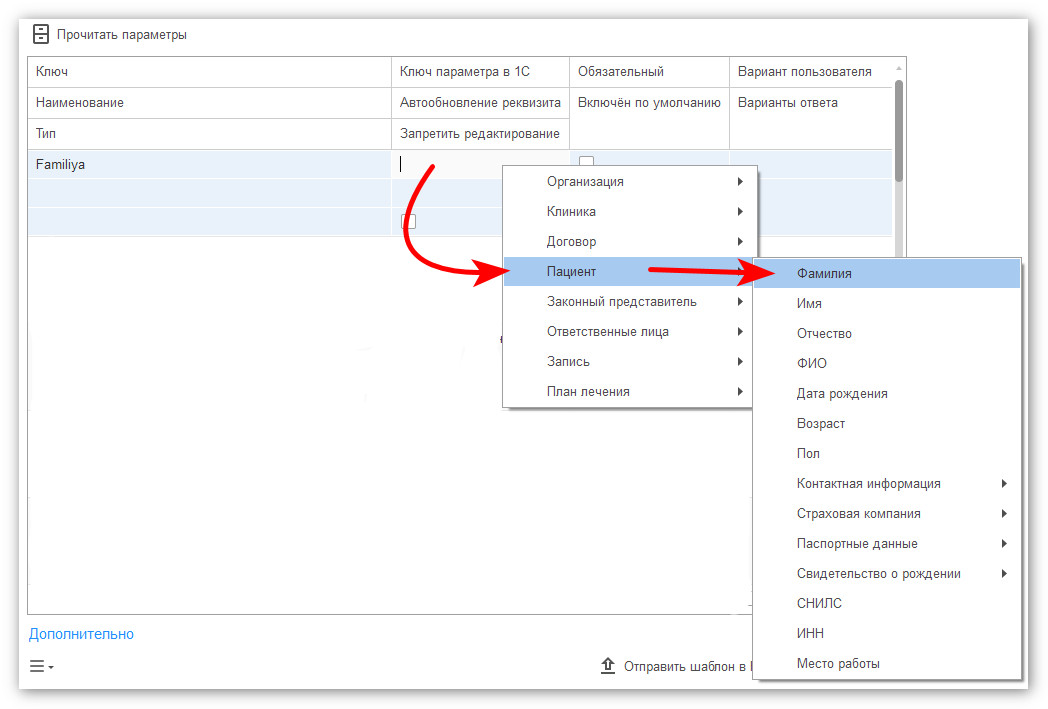Open the hamburger list menu icon
The image size is (1048, 709).
pos(41,666)
